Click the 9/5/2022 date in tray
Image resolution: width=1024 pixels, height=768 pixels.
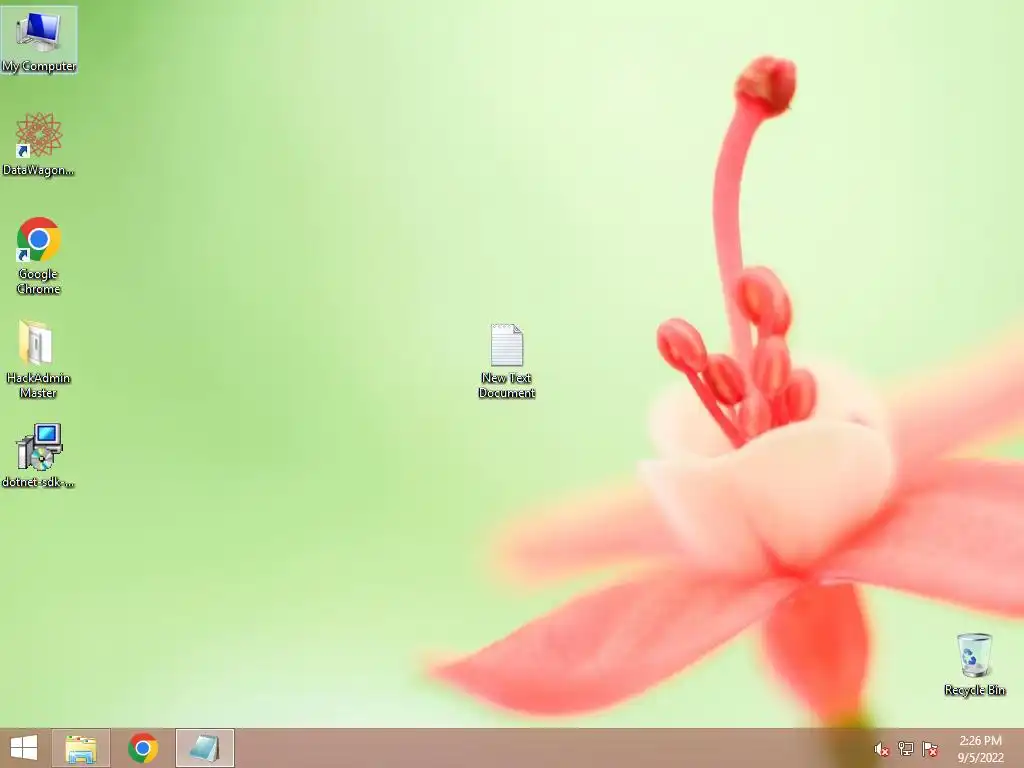980,758
